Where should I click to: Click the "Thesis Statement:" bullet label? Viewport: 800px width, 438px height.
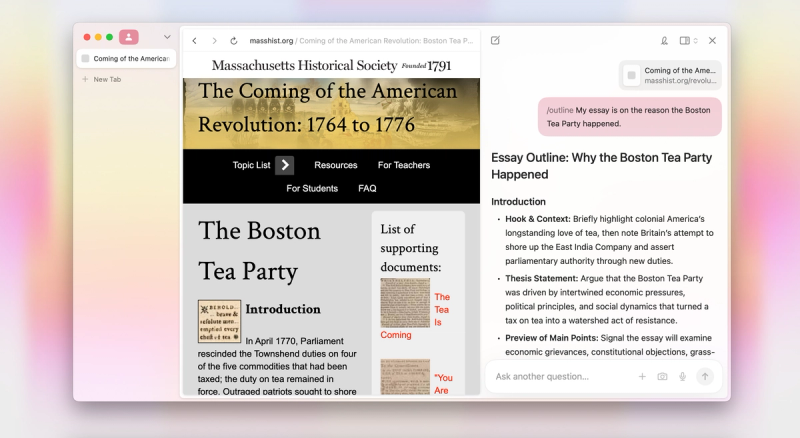(x=541, y=279)
